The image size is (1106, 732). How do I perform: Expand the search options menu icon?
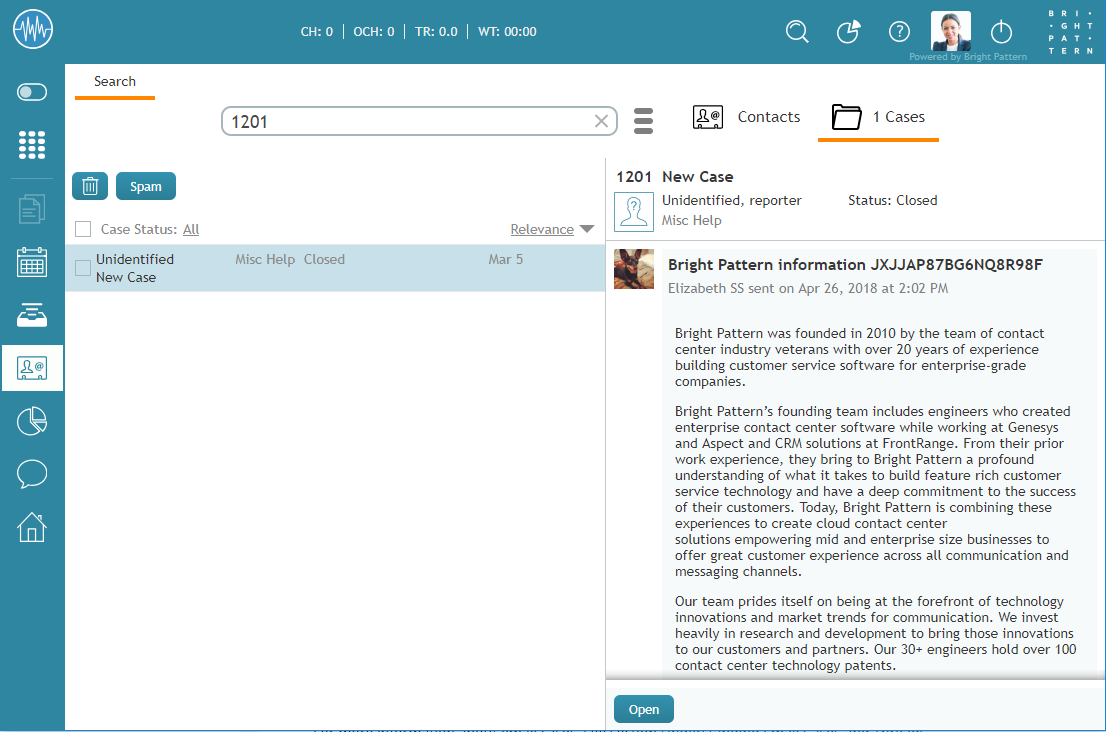click(644, 121)
